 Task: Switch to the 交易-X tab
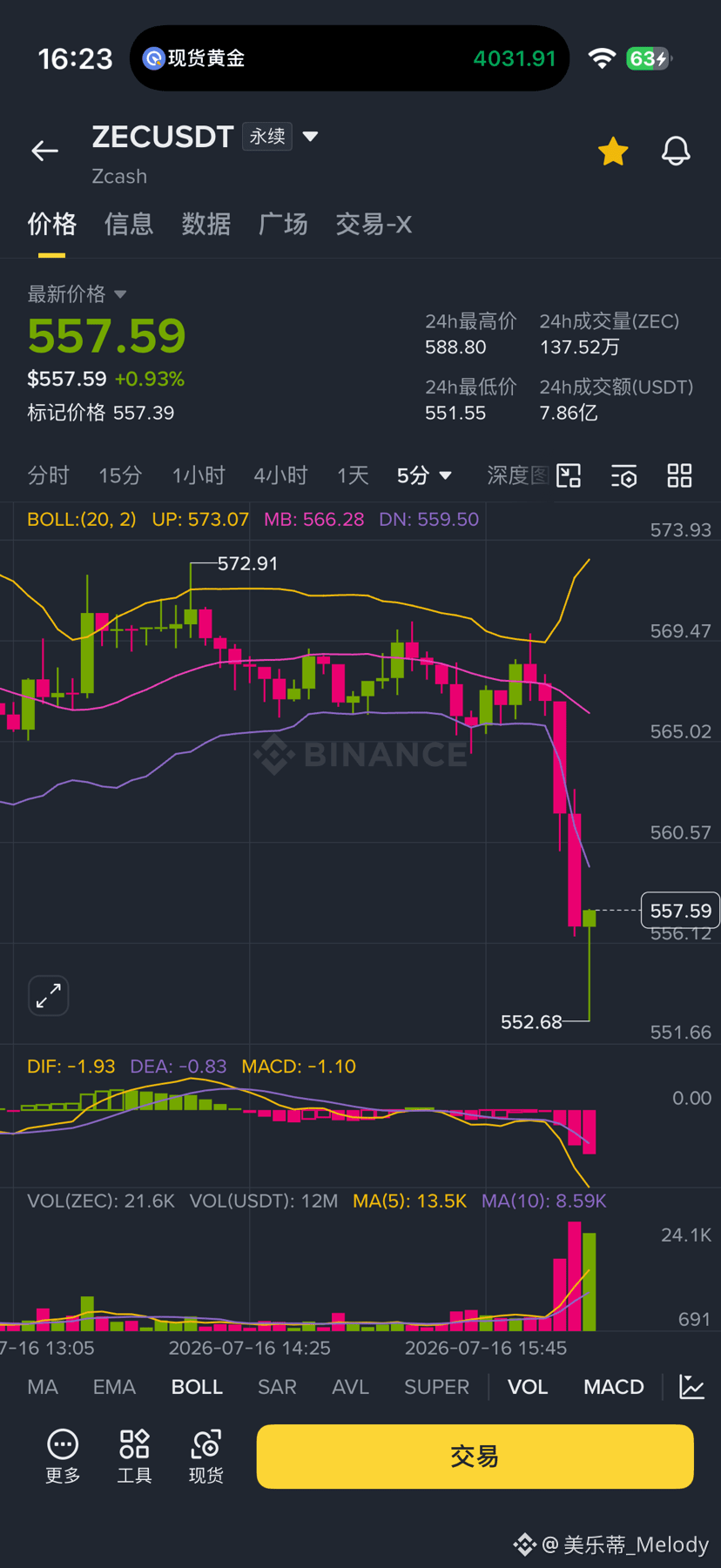374,225
